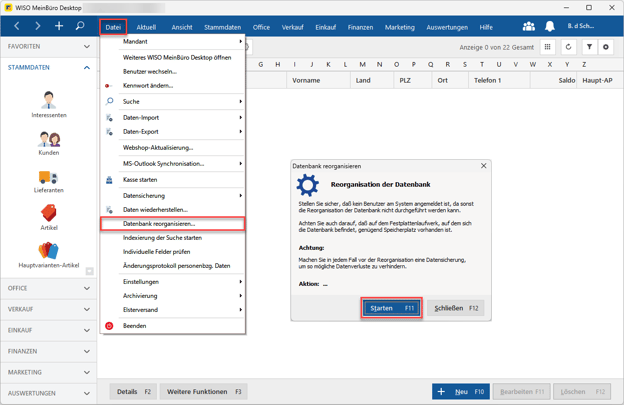This screenshot has width=624, height=405.
Task: Sort by the Vorname column header
Action: point(306,80)
